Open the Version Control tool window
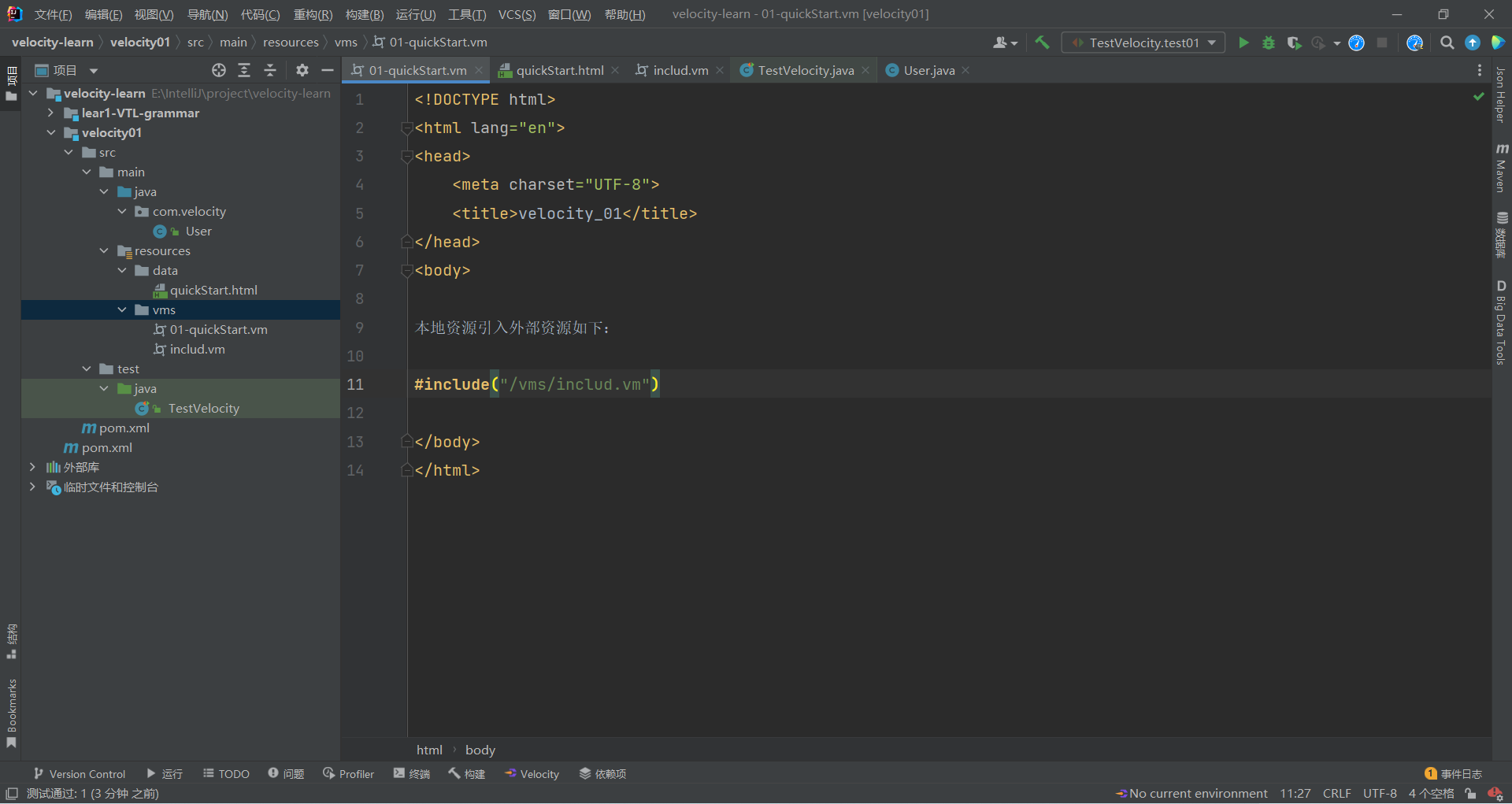The height and width of the screenshot is (804, 1512). pyautogui.click(x=79, y=774)
